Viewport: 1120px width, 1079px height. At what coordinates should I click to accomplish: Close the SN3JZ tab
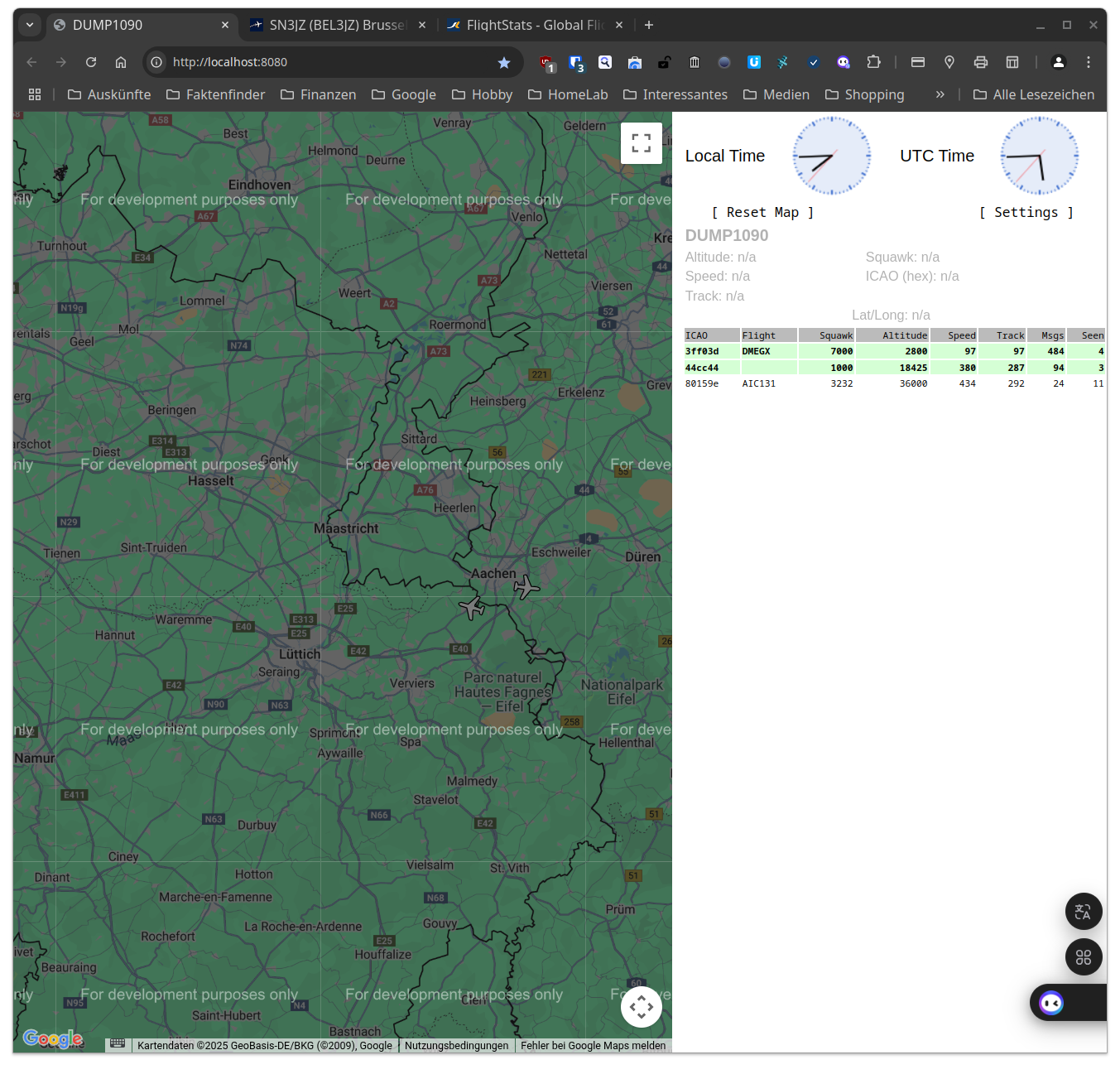point(422,25)
